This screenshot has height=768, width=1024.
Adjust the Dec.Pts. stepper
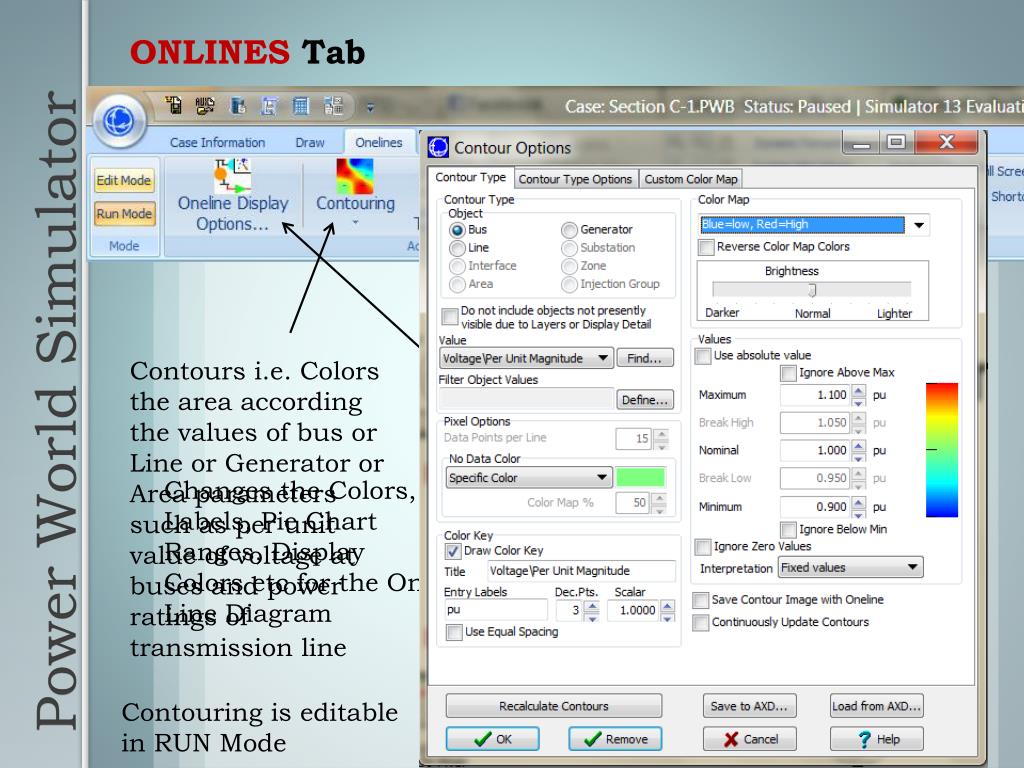coord(592,611)
